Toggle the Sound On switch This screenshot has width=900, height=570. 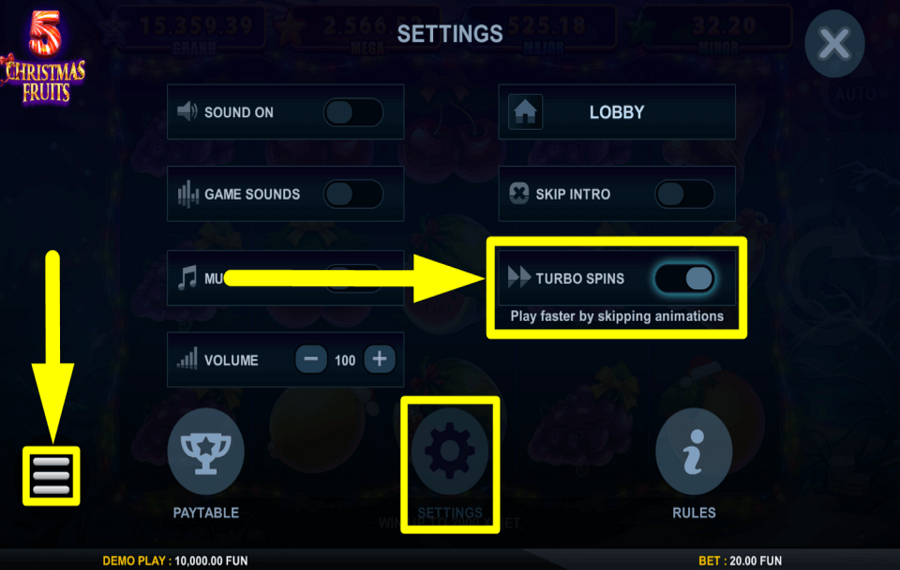click(354, 112)
